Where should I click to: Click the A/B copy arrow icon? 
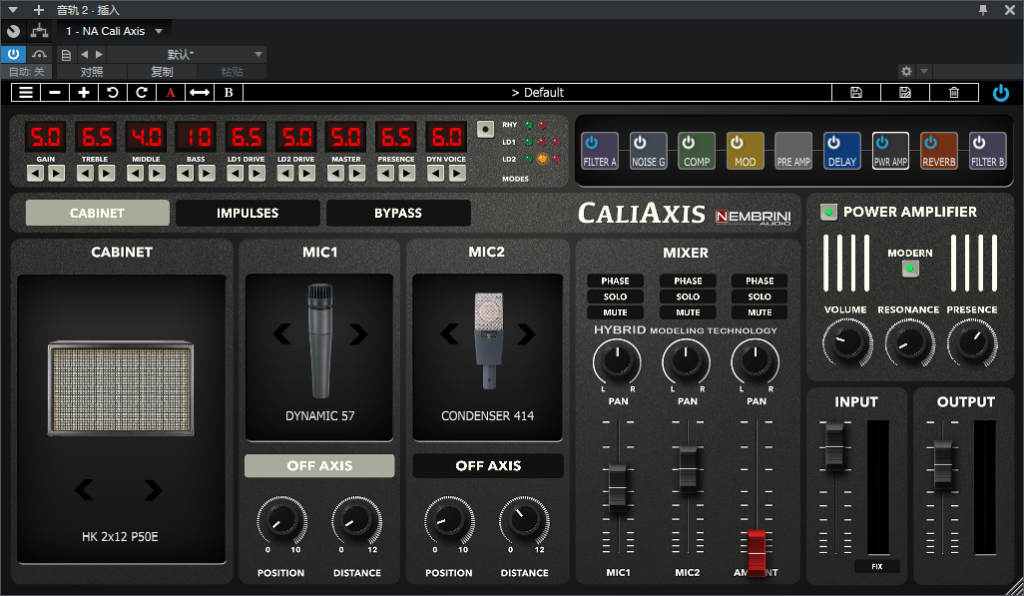[x=199, y=93]
